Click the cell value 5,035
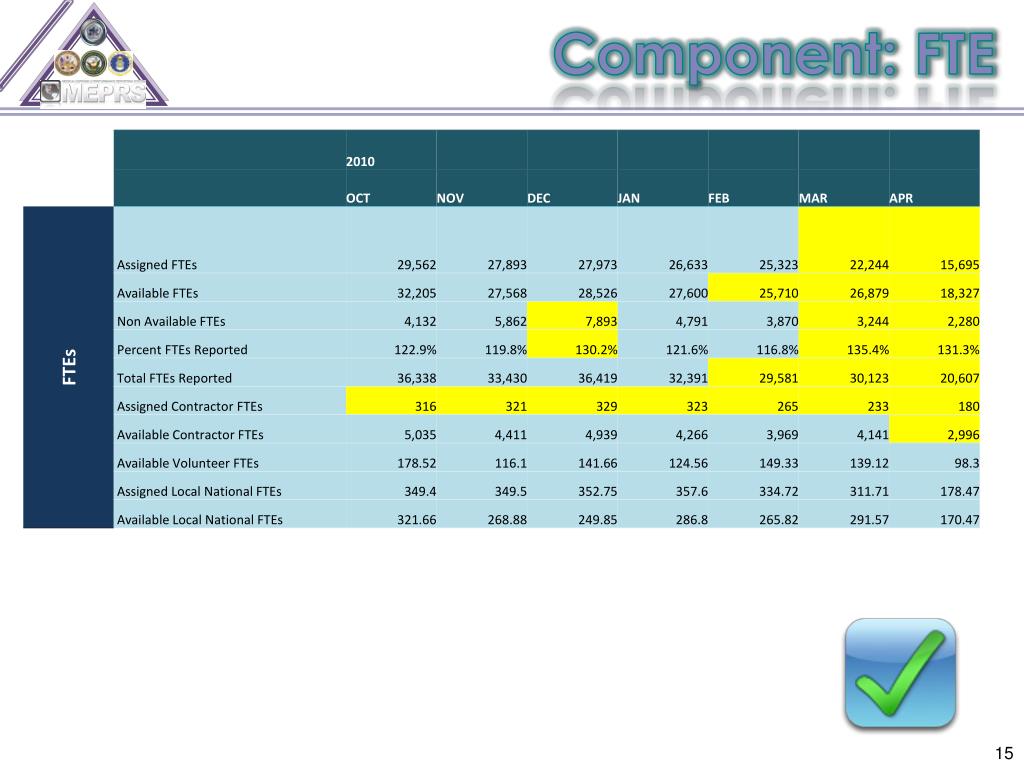1024x768 pixels. [x=420, y=434]
